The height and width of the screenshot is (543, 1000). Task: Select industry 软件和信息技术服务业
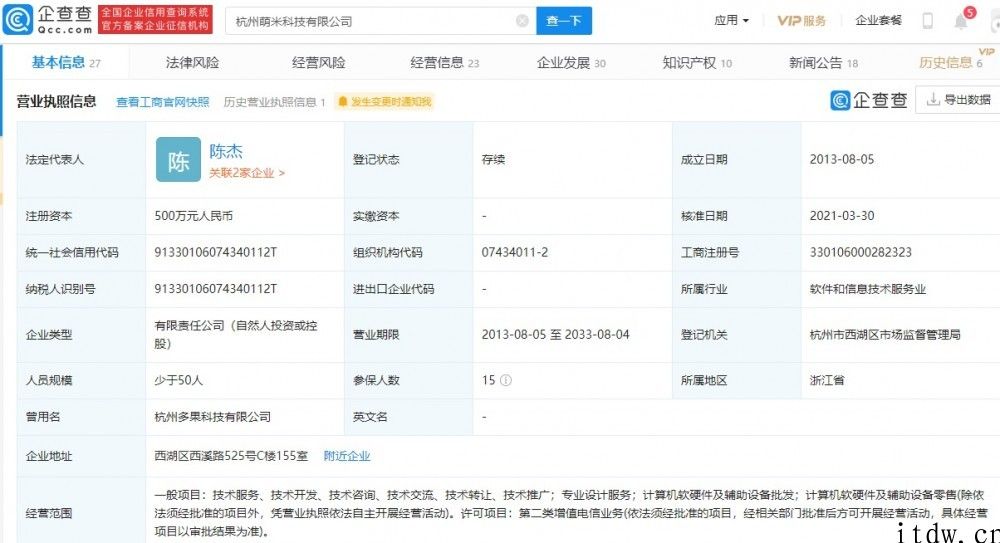pyautogui.click(x=867, y=289)
